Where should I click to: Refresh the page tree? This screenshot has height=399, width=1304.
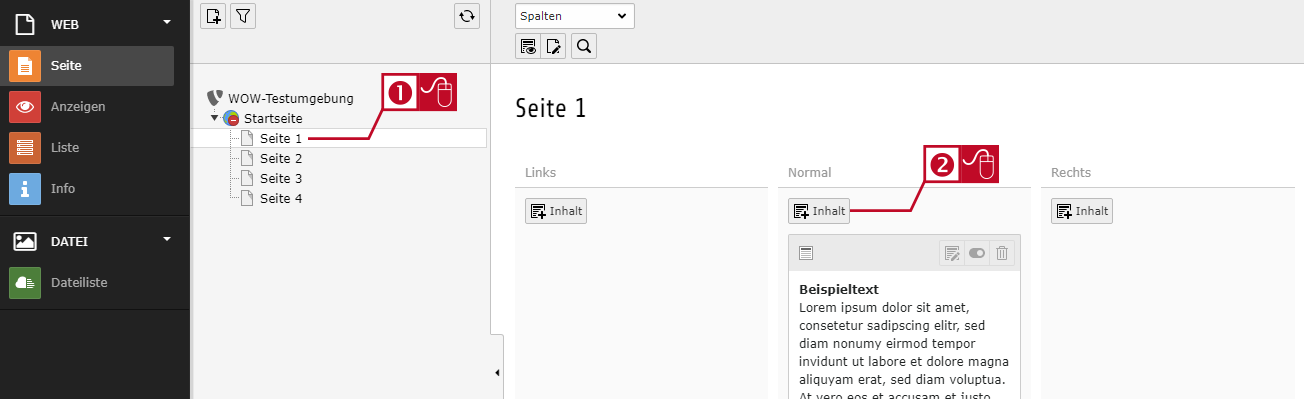(x=466, y=16)
